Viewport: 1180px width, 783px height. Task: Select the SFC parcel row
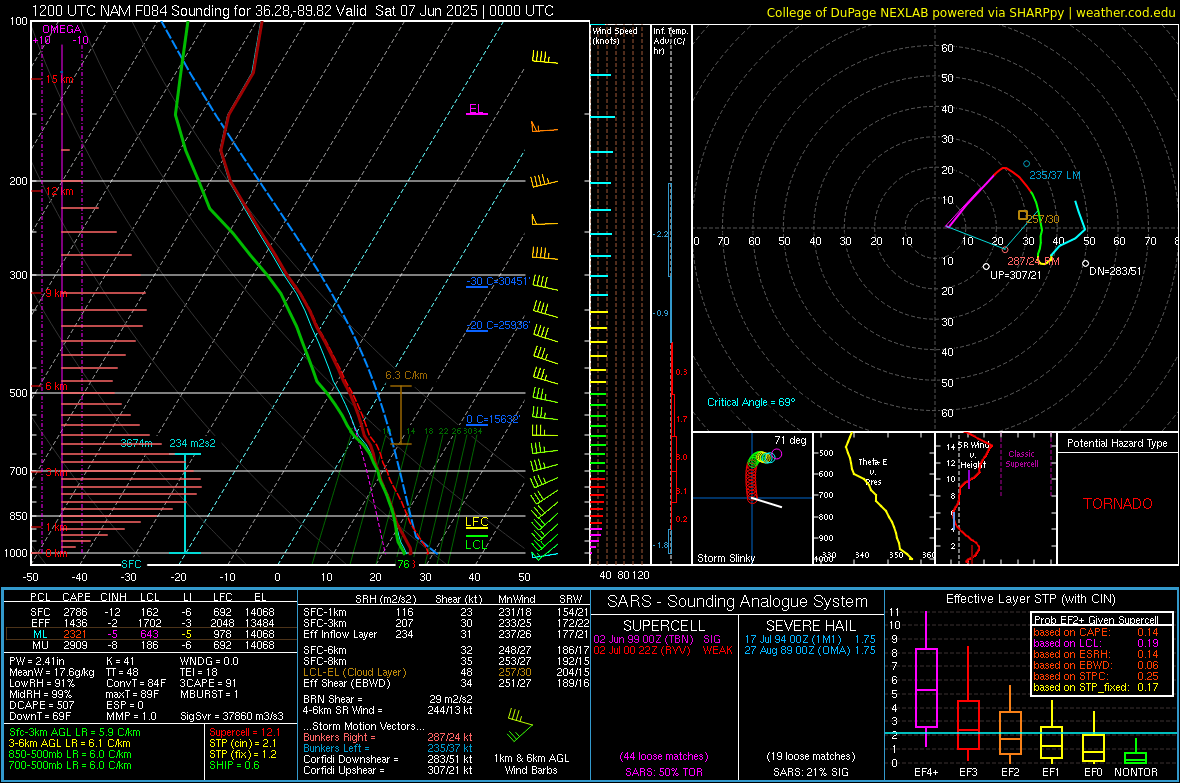click(x=150, y=612)
